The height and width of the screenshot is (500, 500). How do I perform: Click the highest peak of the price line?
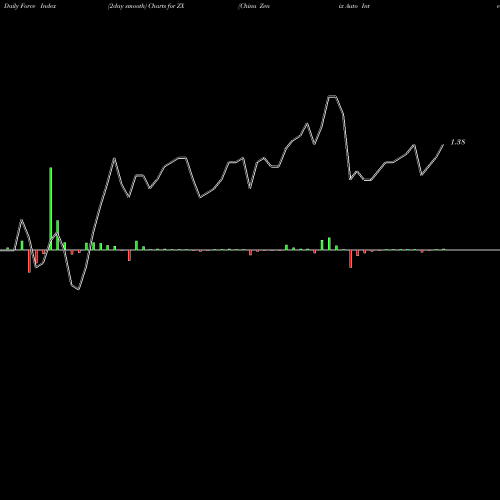(332, 97)
